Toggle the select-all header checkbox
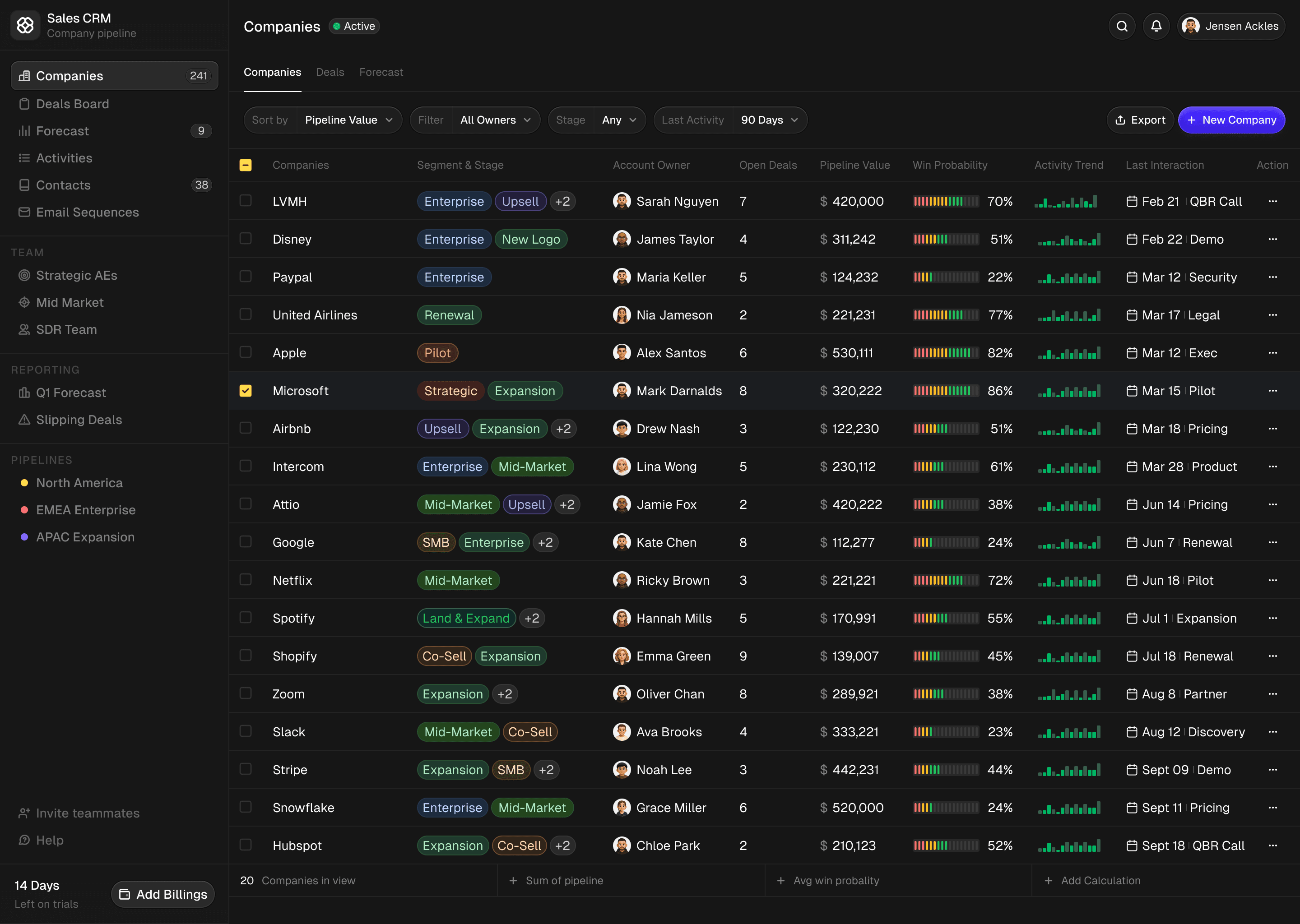The width and height of the screenshot is (1300, 924). (x=245, y=165)
